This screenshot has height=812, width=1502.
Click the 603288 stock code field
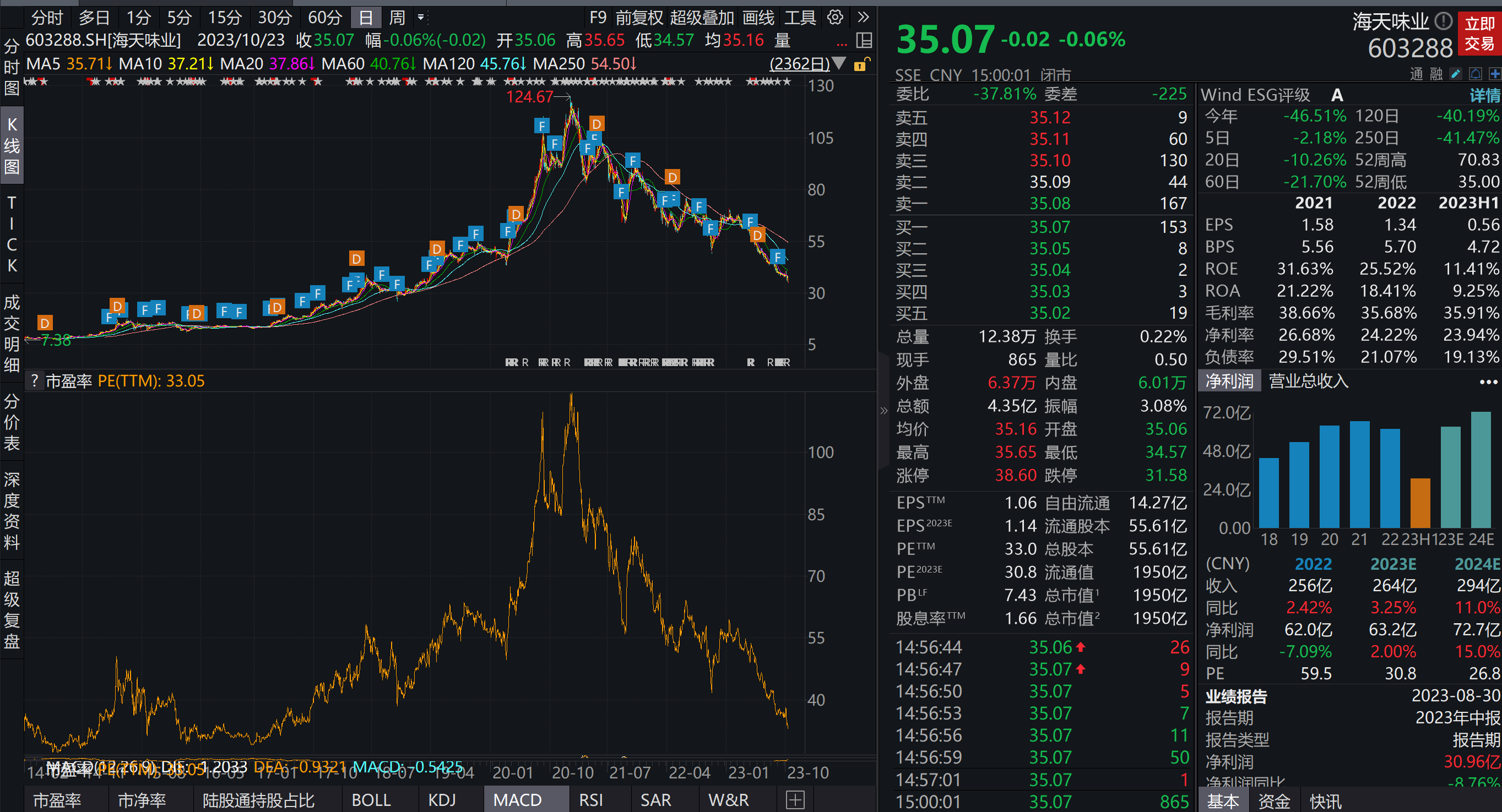click(x=1410, y=48)
